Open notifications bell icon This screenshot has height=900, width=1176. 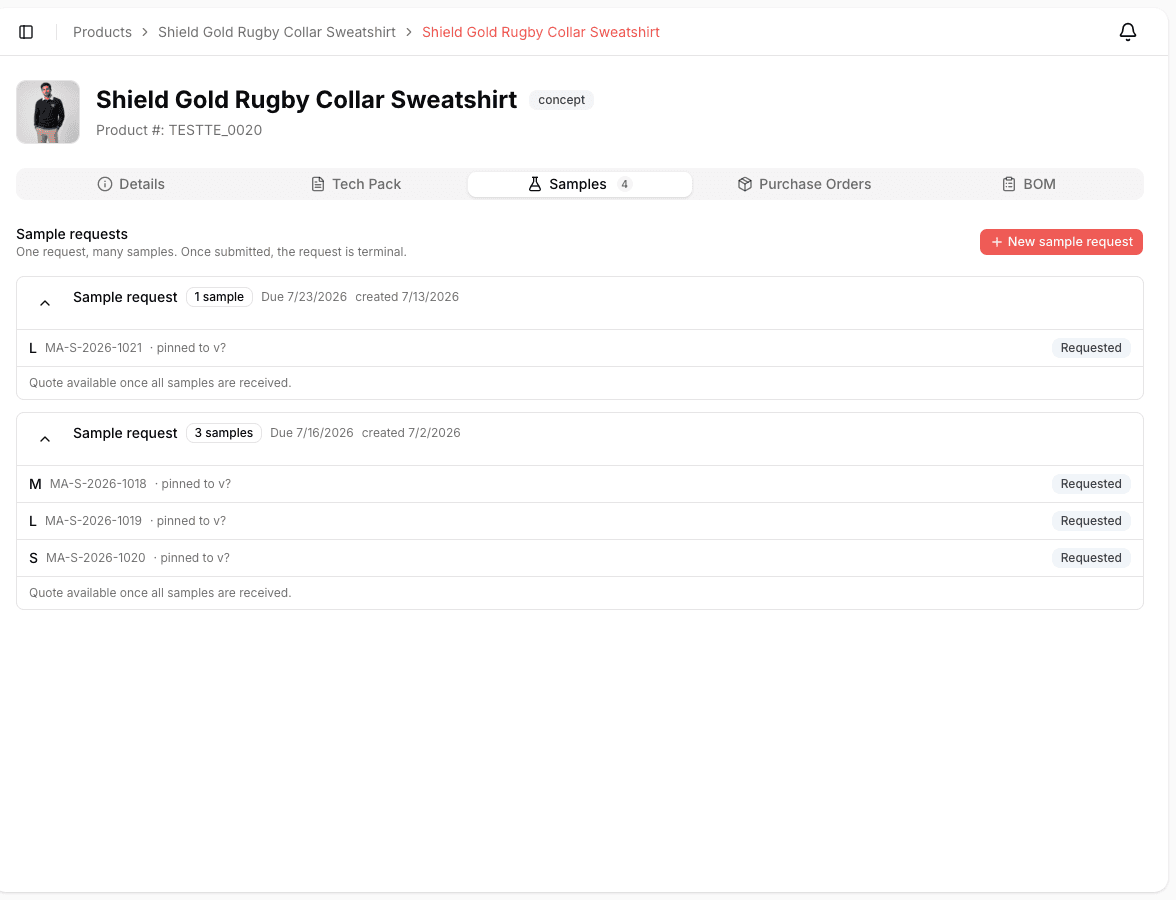click(x=1127, y=32)
